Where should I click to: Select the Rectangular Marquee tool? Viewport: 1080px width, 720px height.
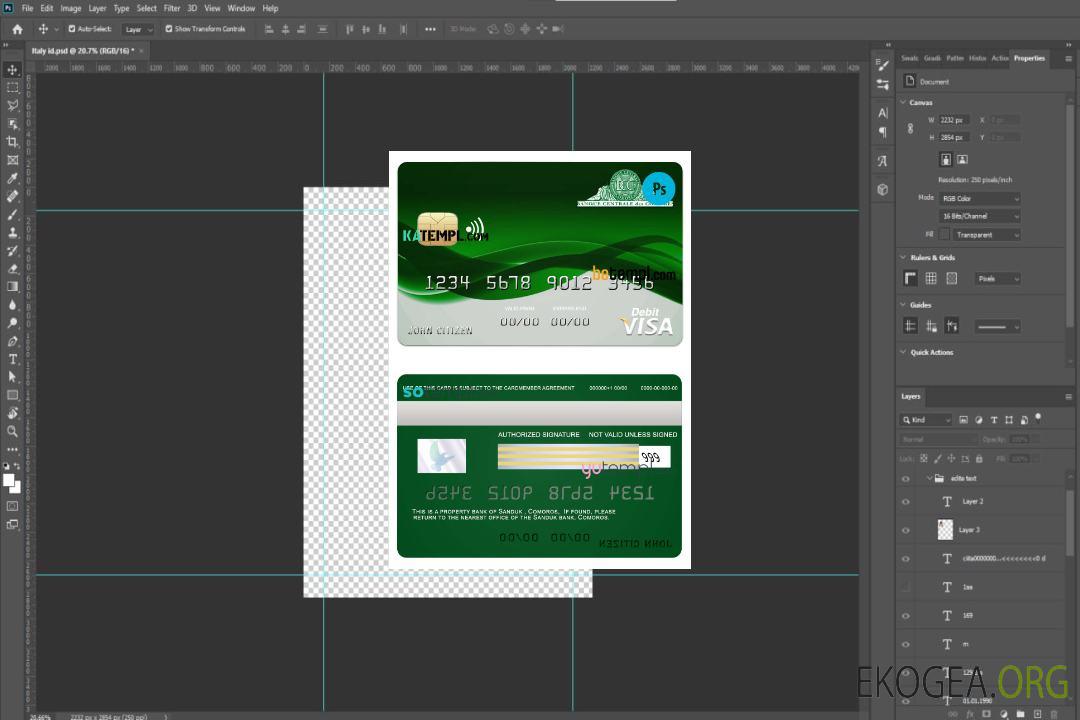pos(12,88)
